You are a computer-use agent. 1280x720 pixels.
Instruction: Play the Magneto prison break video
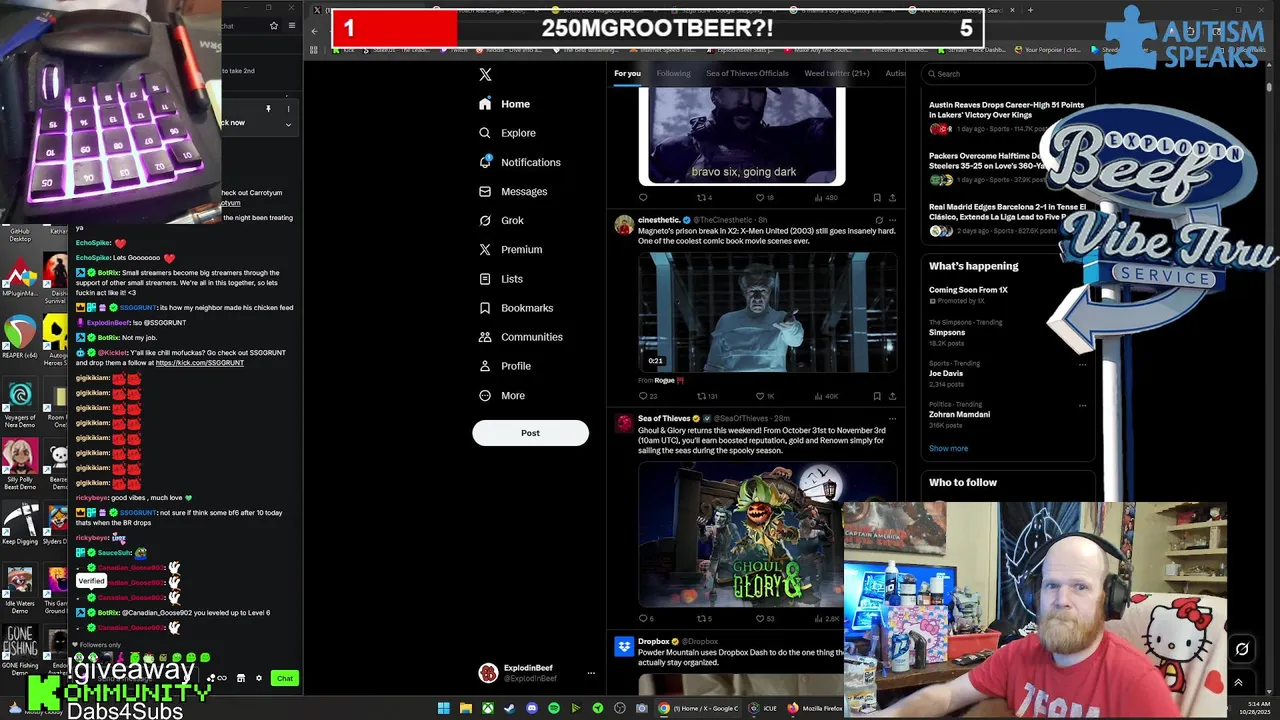(767, 312)
